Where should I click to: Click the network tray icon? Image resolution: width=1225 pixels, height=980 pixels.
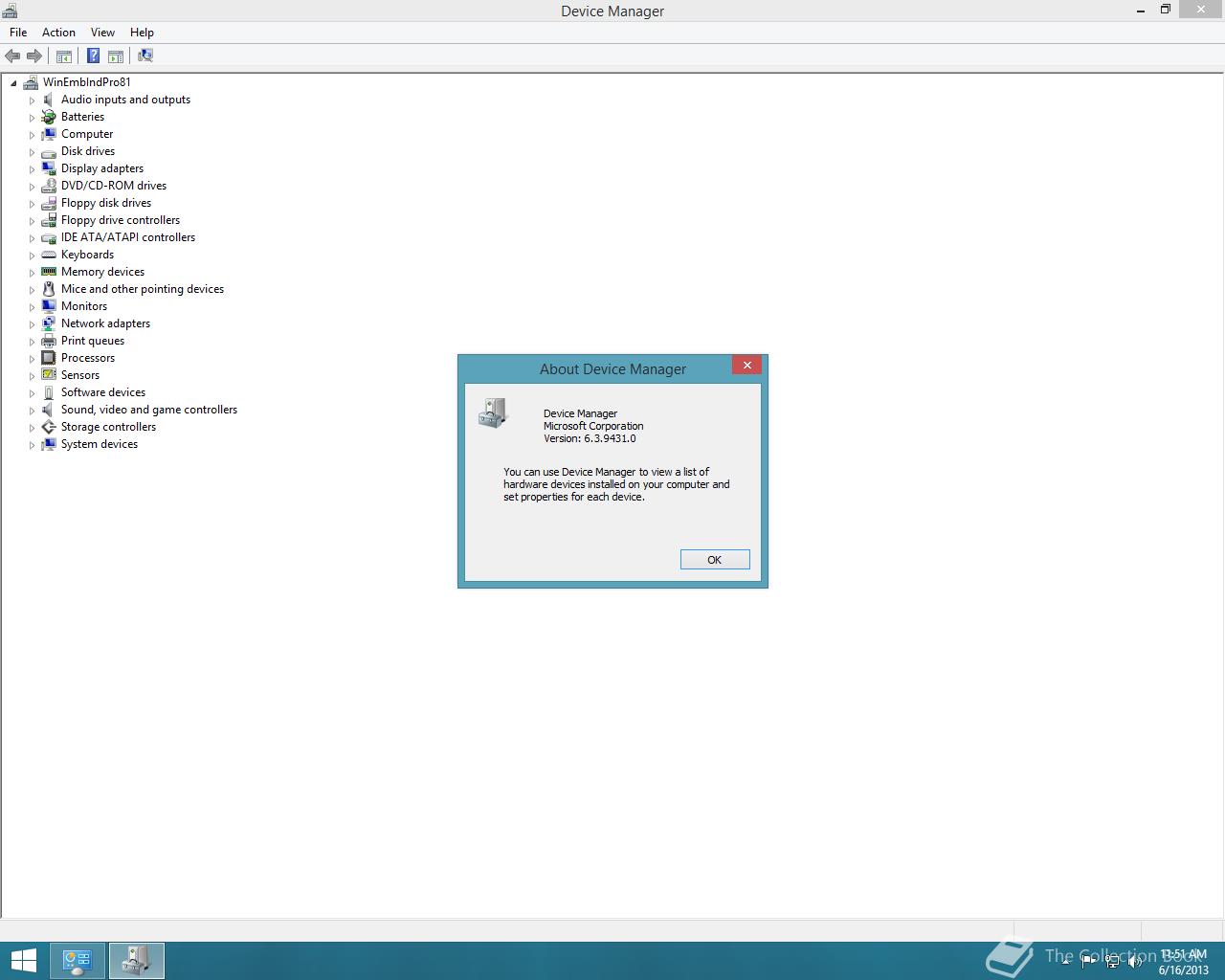(1112, 962)
